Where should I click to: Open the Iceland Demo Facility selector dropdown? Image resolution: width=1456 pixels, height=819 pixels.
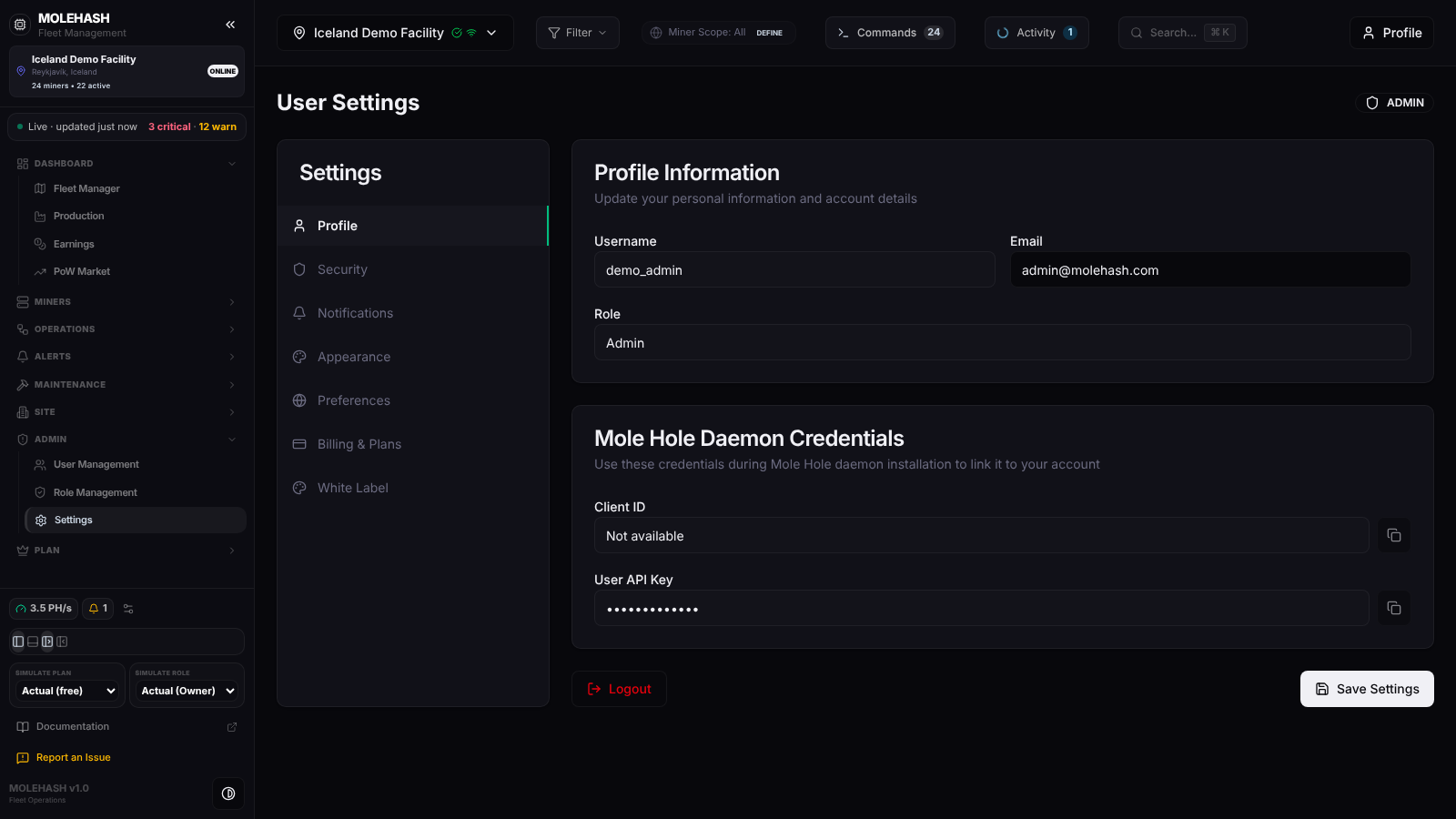pyautogui.click(x=395, y=33)
